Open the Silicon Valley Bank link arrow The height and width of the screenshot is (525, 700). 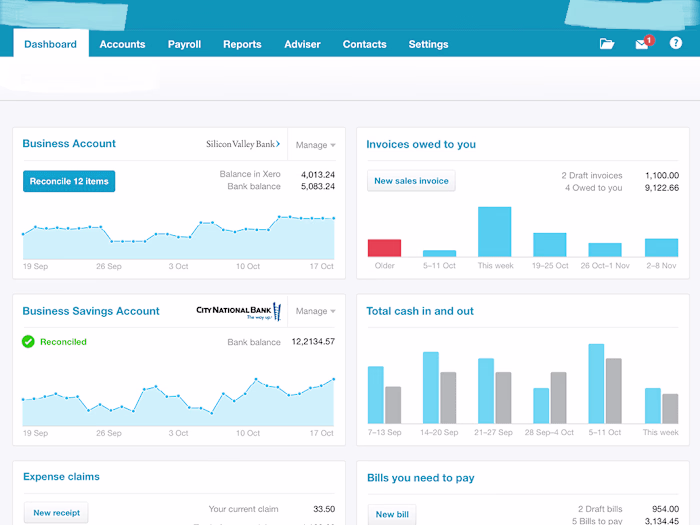[x=278, y=144]
